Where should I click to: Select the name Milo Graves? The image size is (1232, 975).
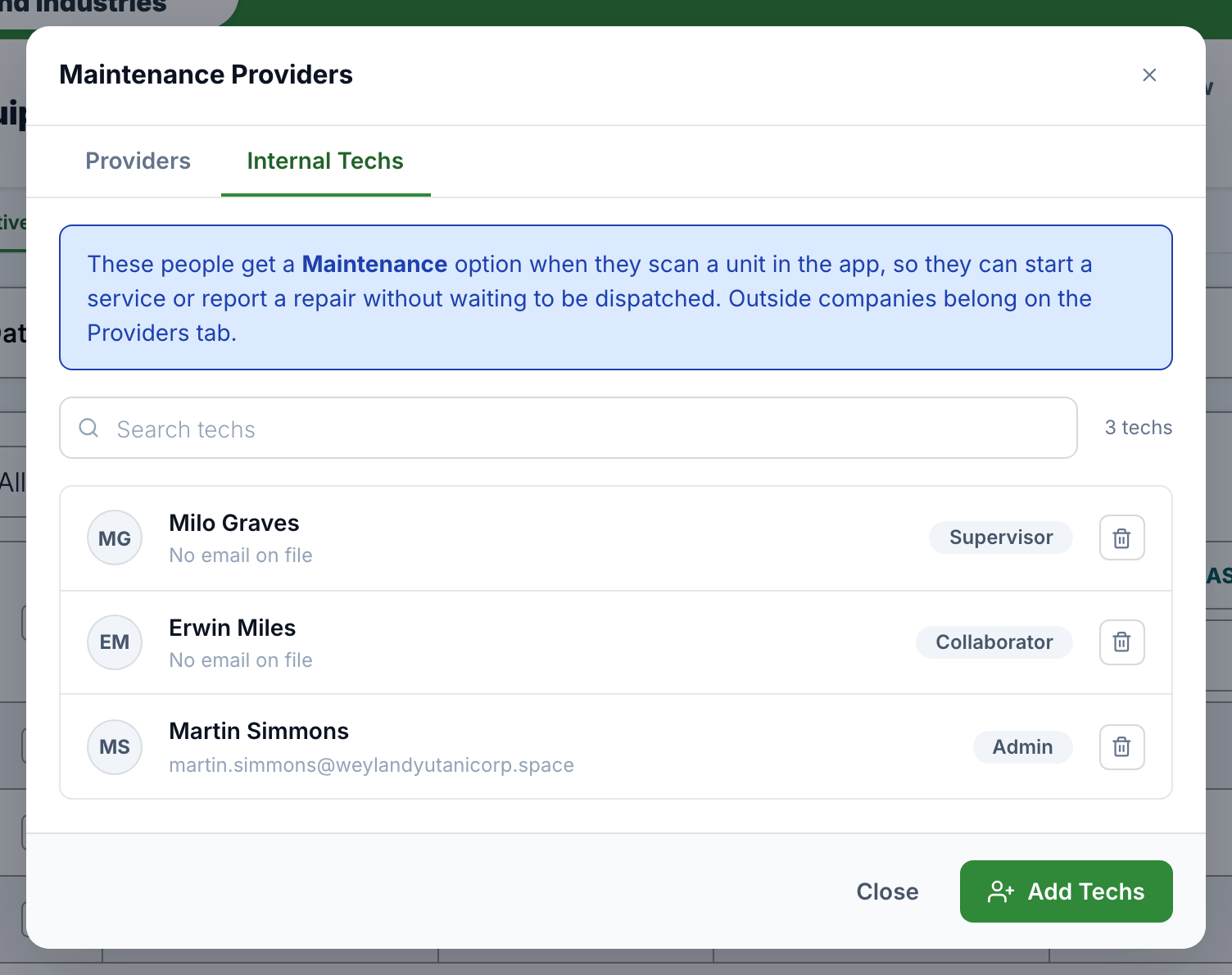(x=234, y=523)
